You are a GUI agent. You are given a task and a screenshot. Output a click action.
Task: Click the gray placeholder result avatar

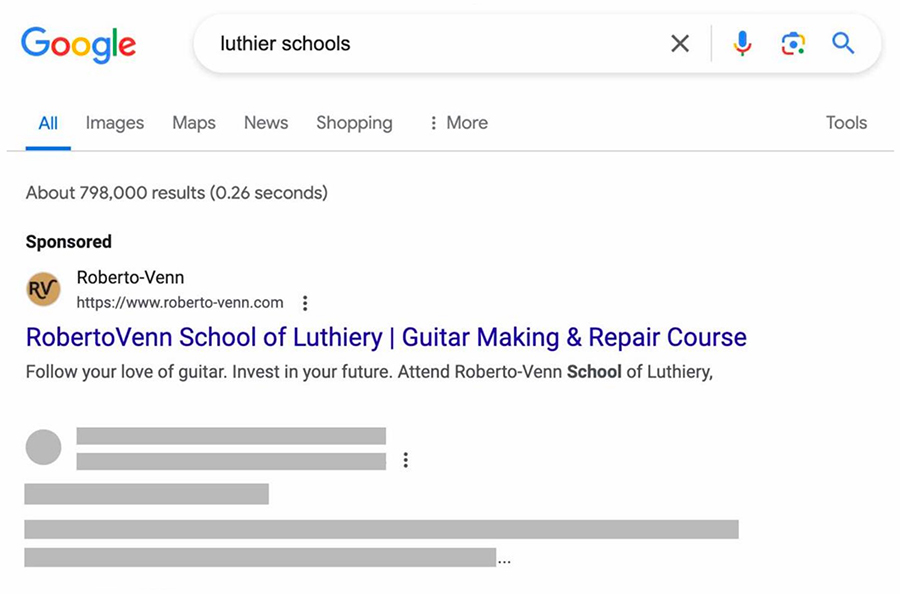43,447
